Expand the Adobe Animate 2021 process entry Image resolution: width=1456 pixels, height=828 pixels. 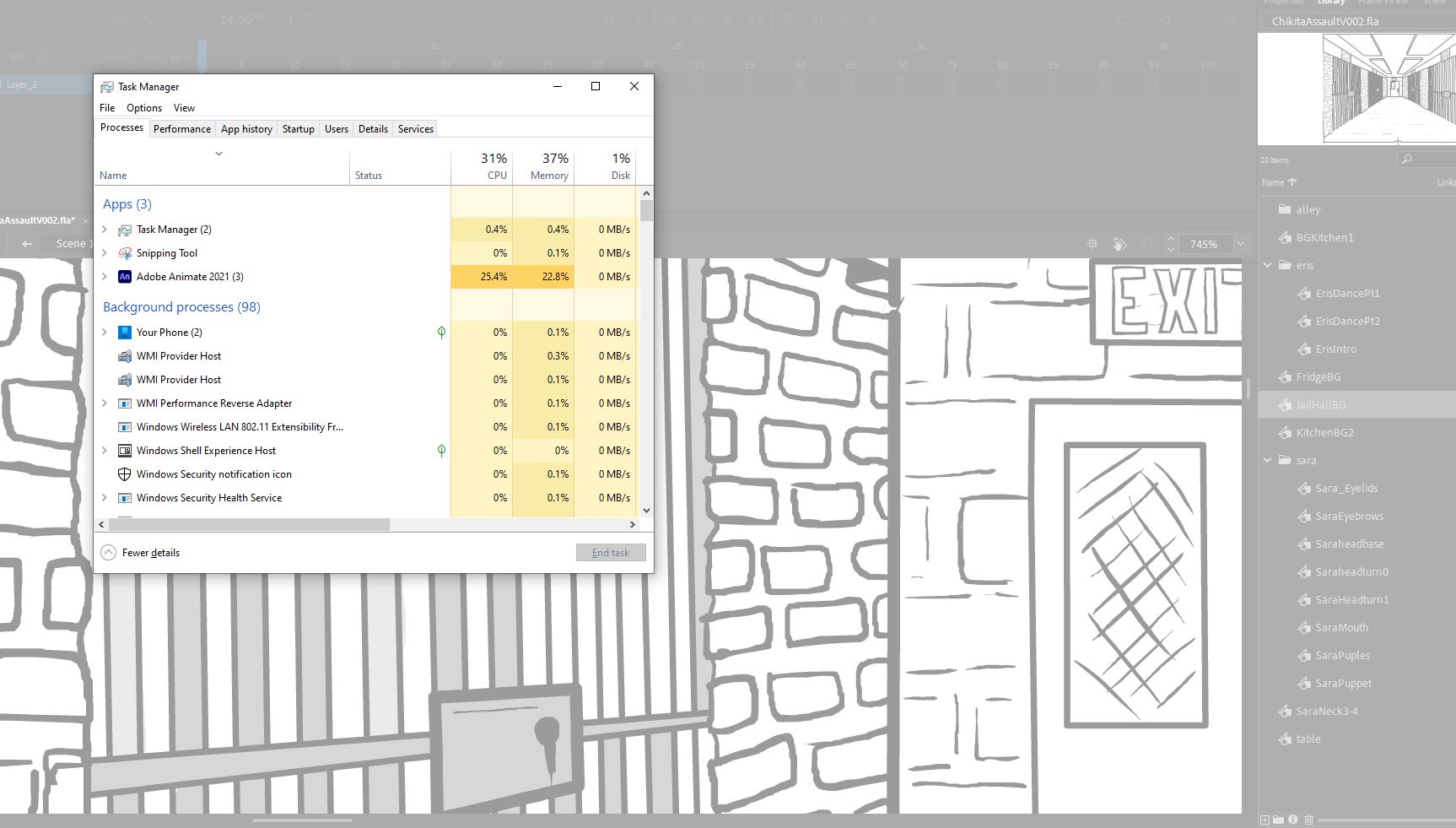104,276
